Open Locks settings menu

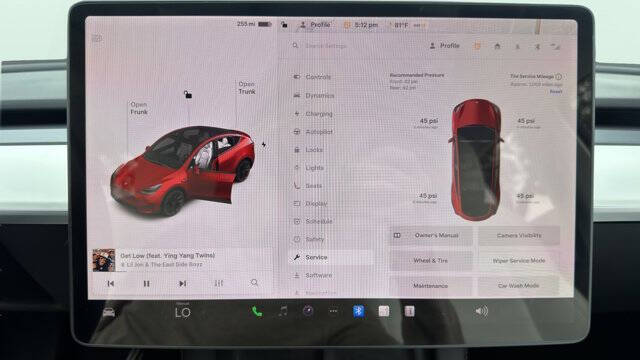[308, 150]
